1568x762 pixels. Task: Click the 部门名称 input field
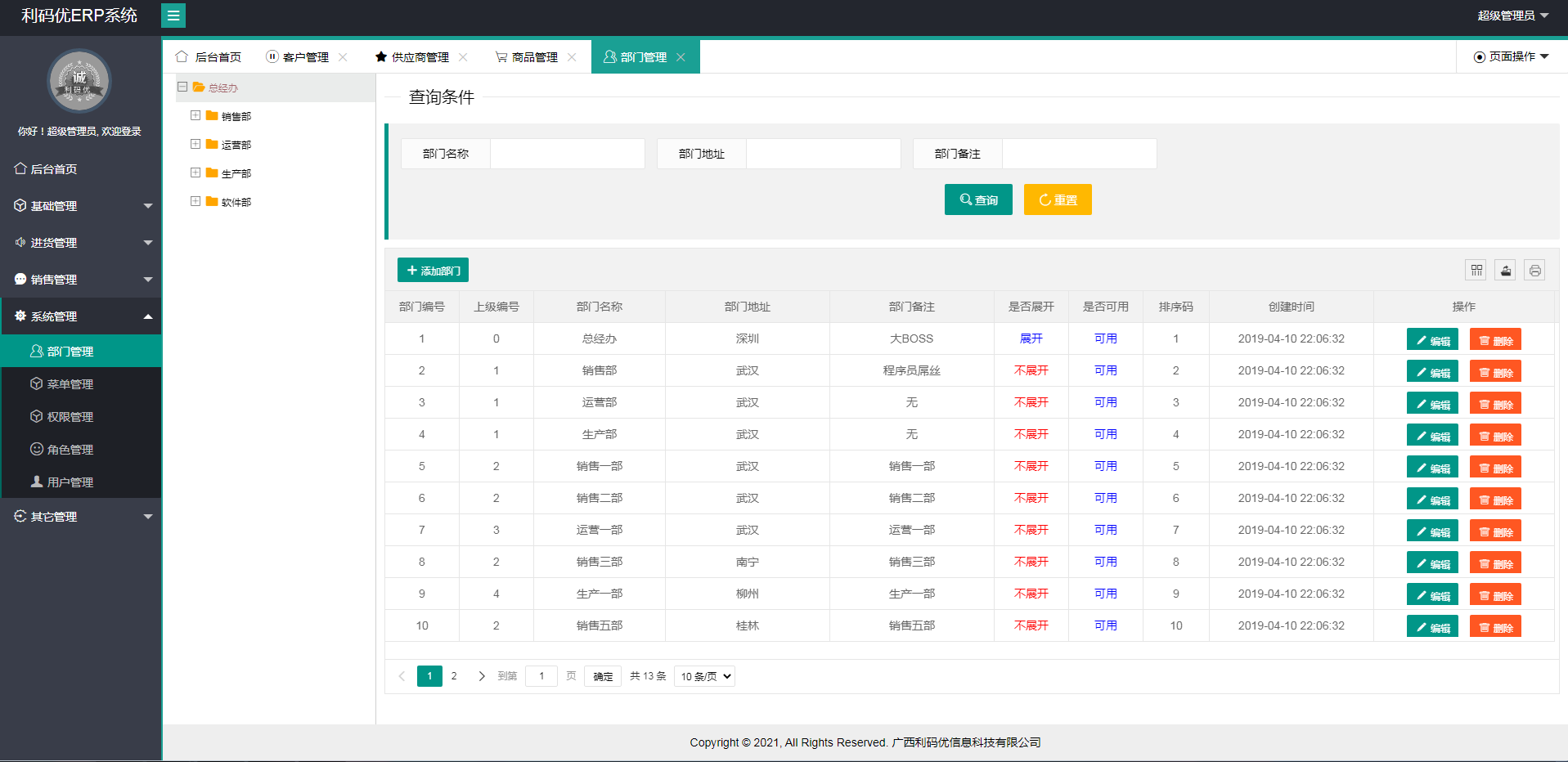(568, 154)
